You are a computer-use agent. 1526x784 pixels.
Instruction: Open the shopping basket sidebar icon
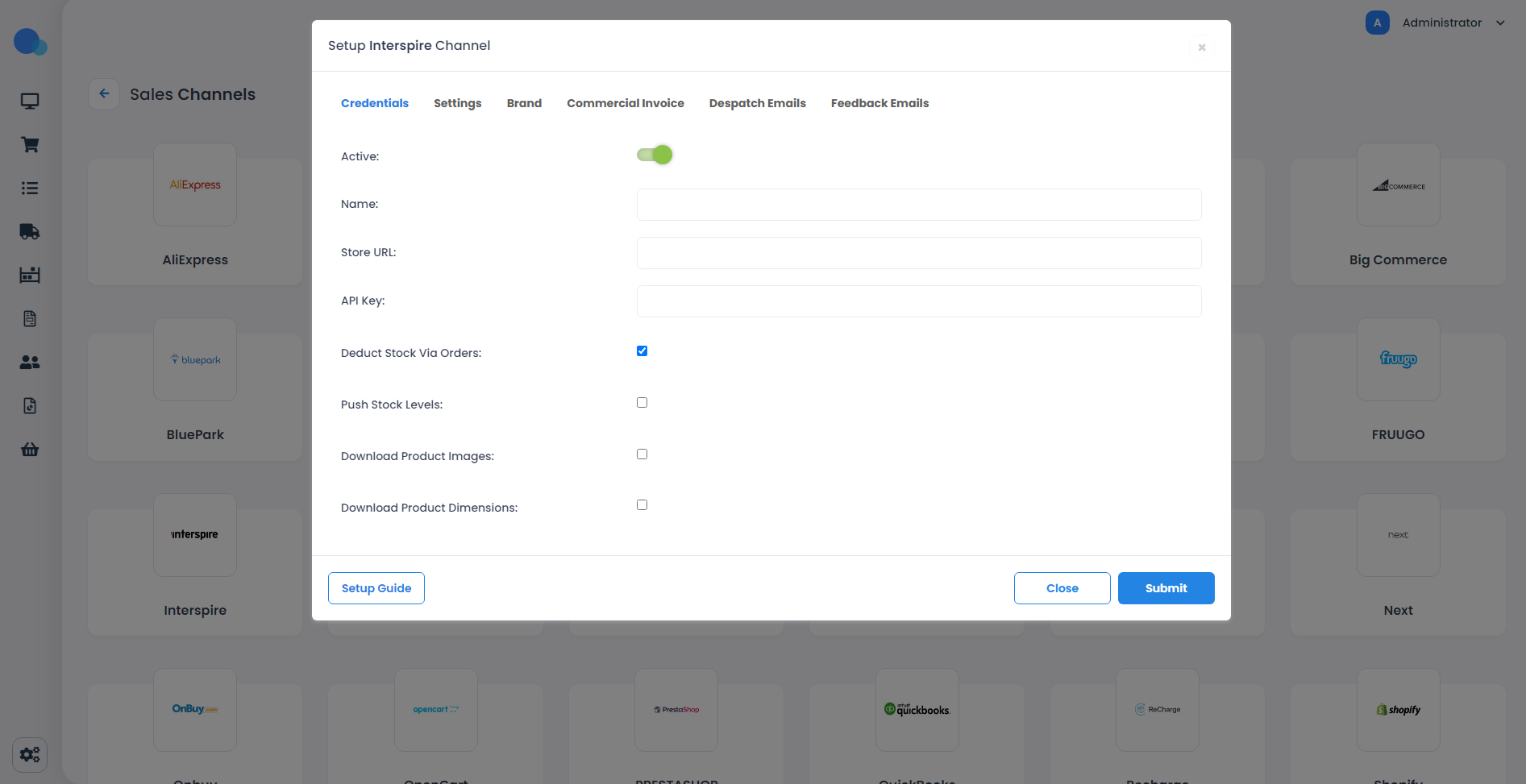click(x=30, y=450)
